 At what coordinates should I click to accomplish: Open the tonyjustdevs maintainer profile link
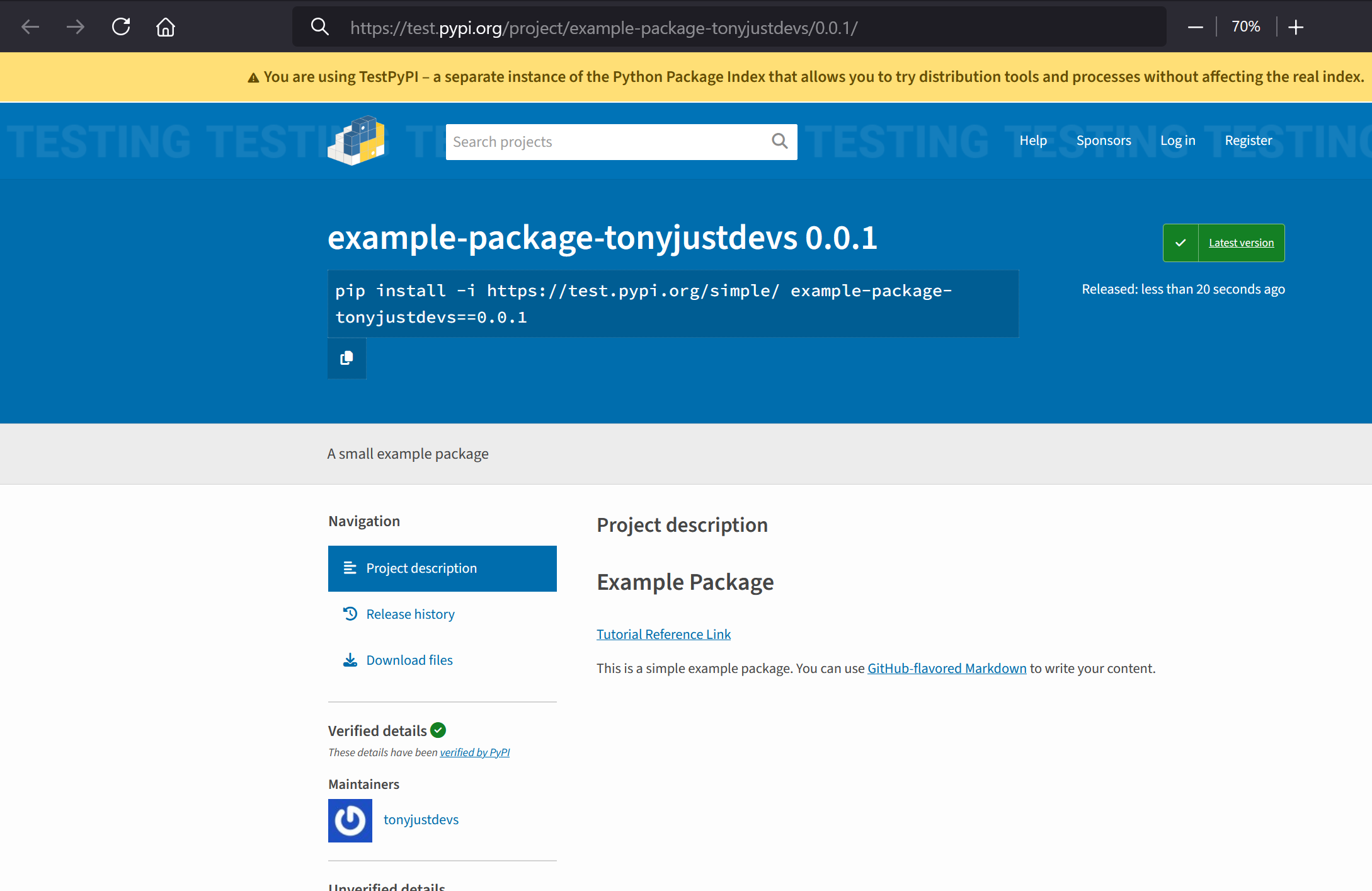pyautogui.click(x=421, y=820)
